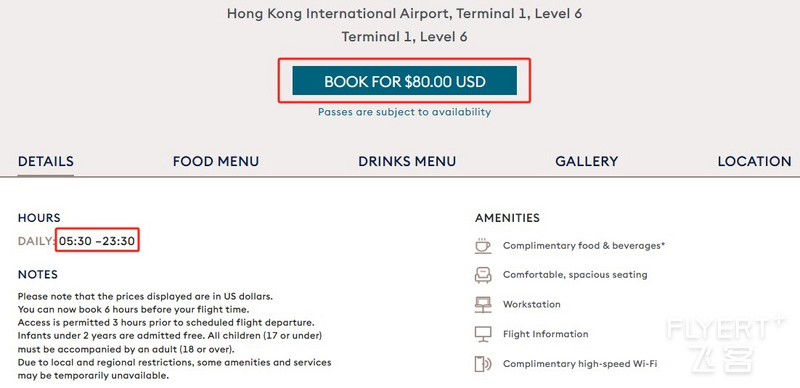Click the coffee cup amenity icon
This screenshot has width=800, height=388.
482,245
